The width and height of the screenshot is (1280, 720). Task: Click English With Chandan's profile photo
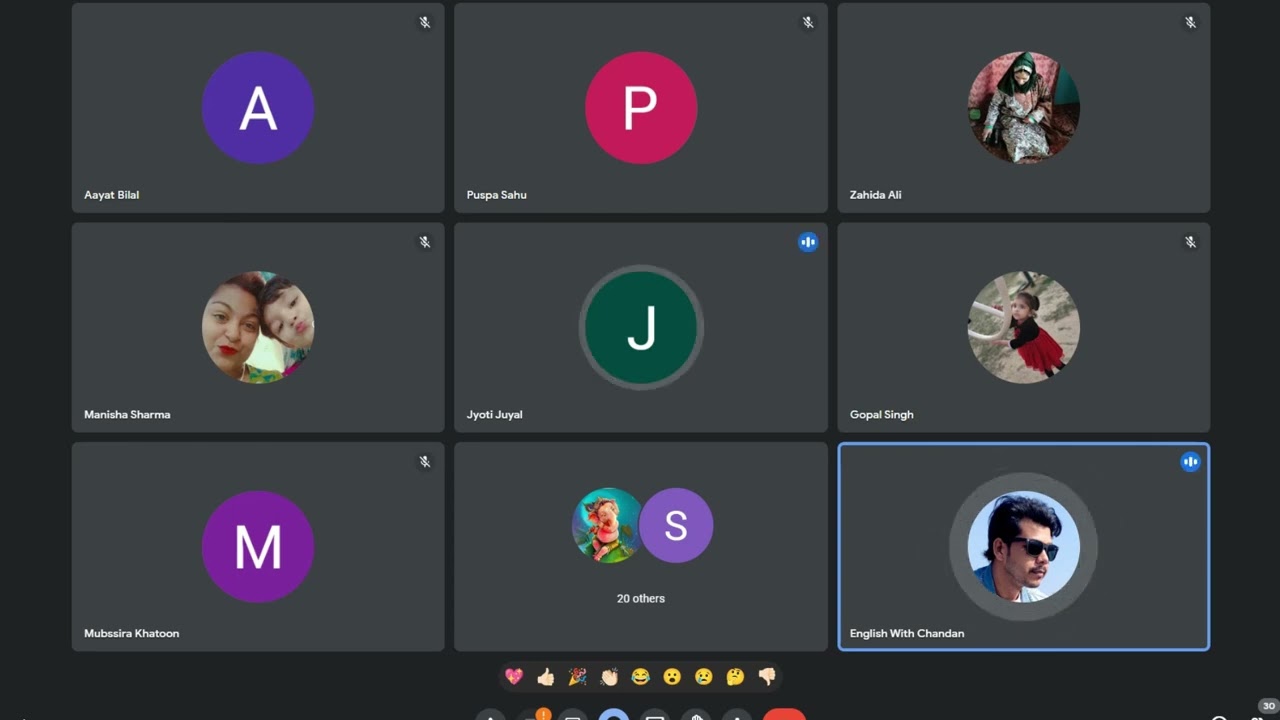[1024, 547]
